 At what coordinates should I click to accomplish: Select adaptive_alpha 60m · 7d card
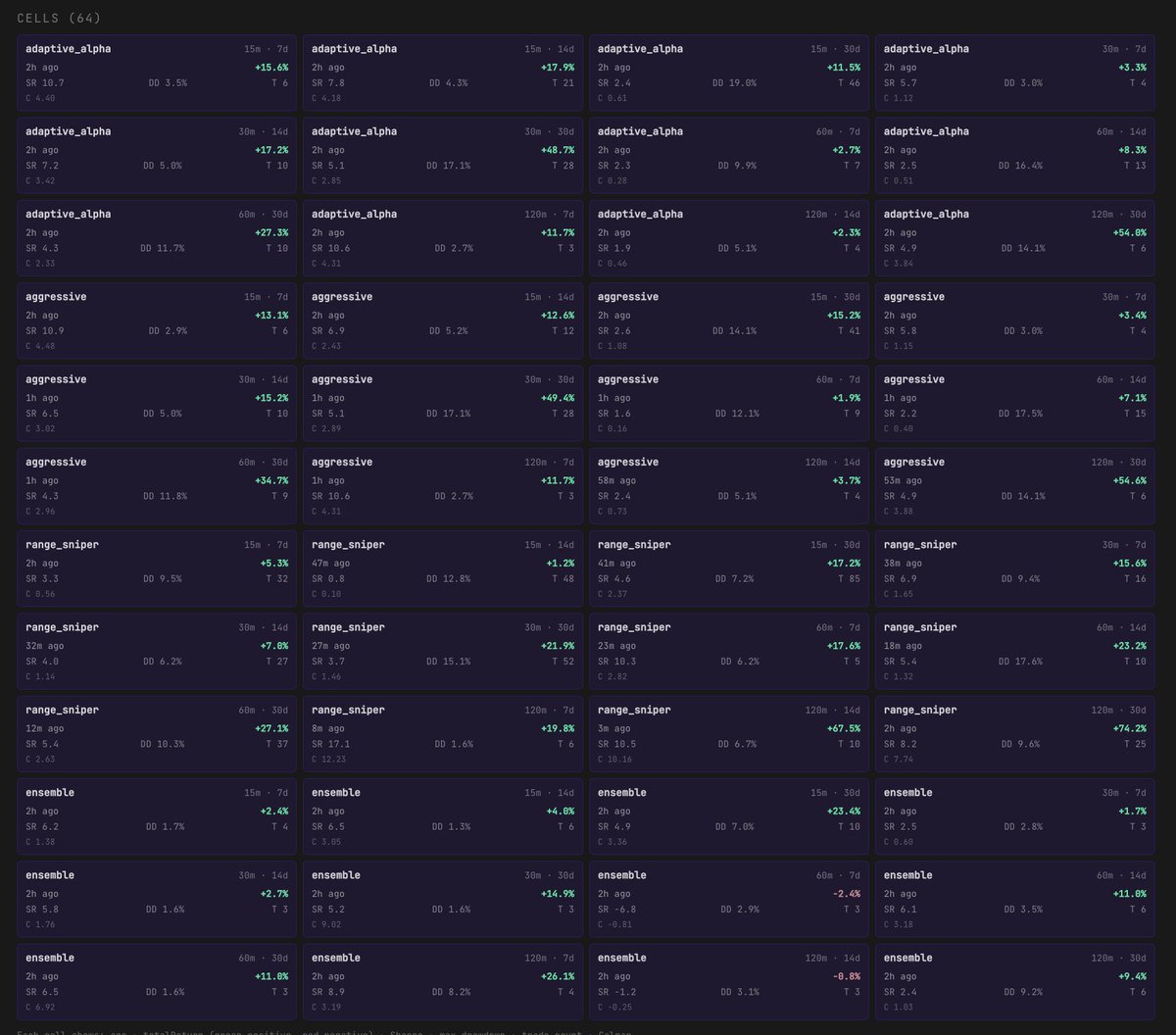[x=729, y=156]
